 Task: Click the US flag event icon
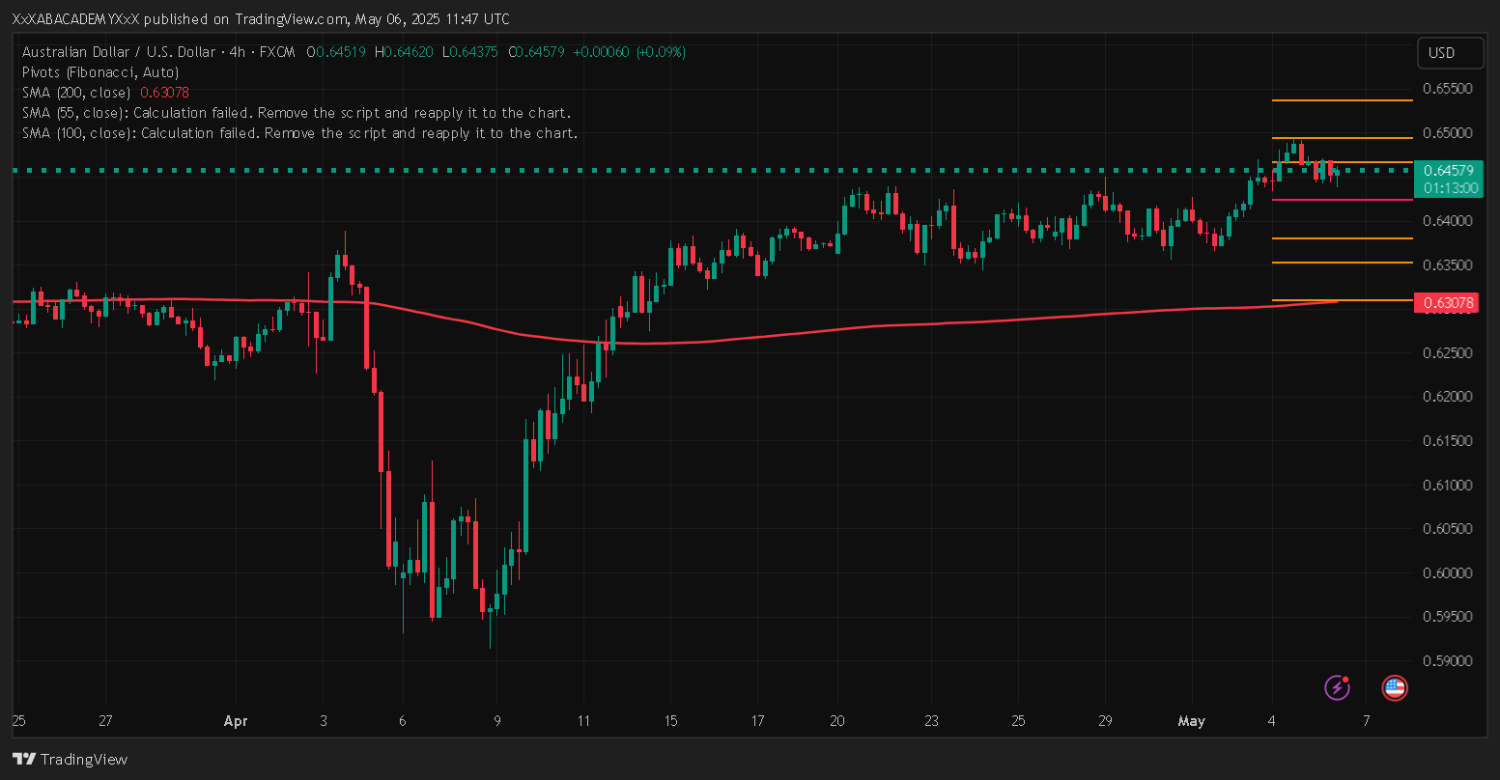click(1394, 687)
